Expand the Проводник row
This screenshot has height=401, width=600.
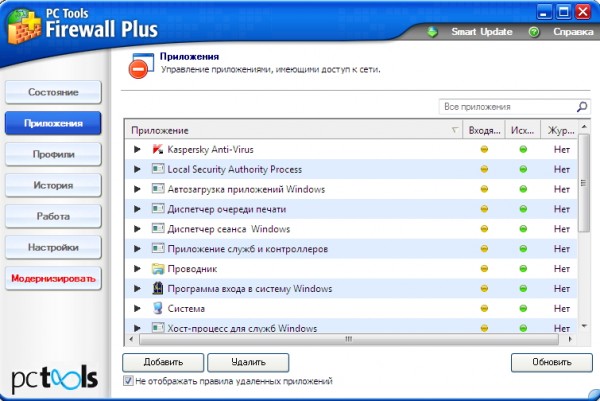(137, 269)
